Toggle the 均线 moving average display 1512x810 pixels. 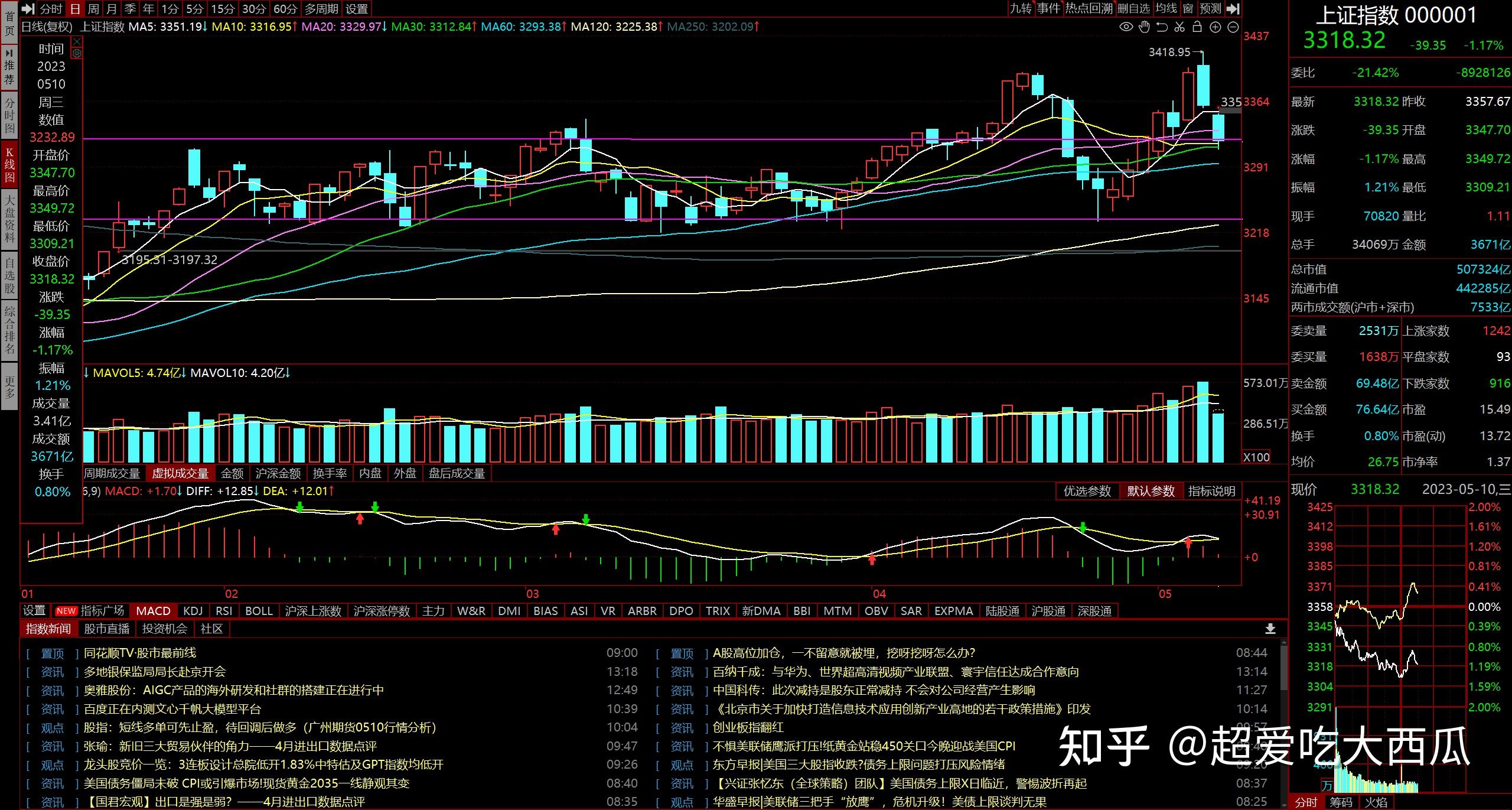(x=1166, y=8)
